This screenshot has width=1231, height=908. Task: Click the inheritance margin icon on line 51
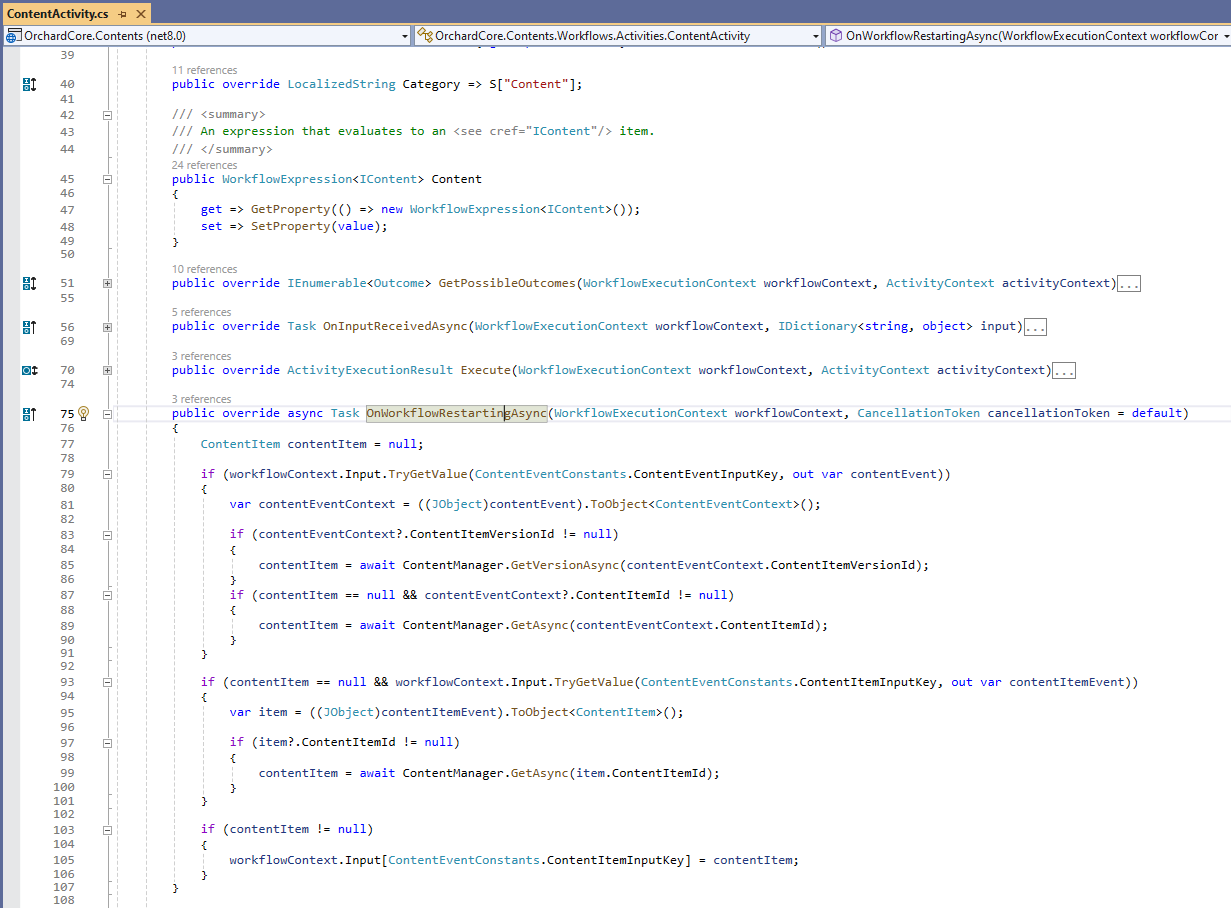[x=29, y=284]
